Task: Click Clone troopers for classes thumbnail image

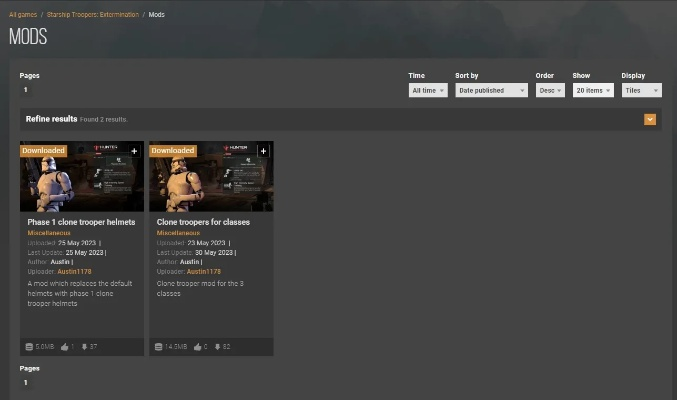Action: 210,180
